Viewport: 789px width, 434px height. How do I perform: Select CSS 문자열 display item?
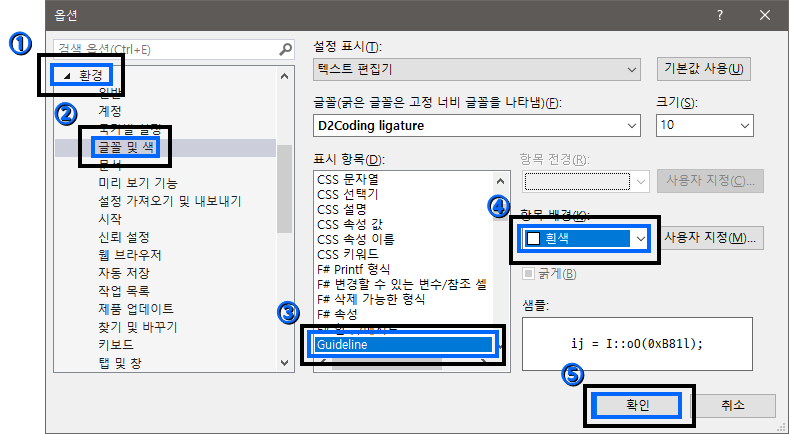pyautogui.click(x=348, y=179)
